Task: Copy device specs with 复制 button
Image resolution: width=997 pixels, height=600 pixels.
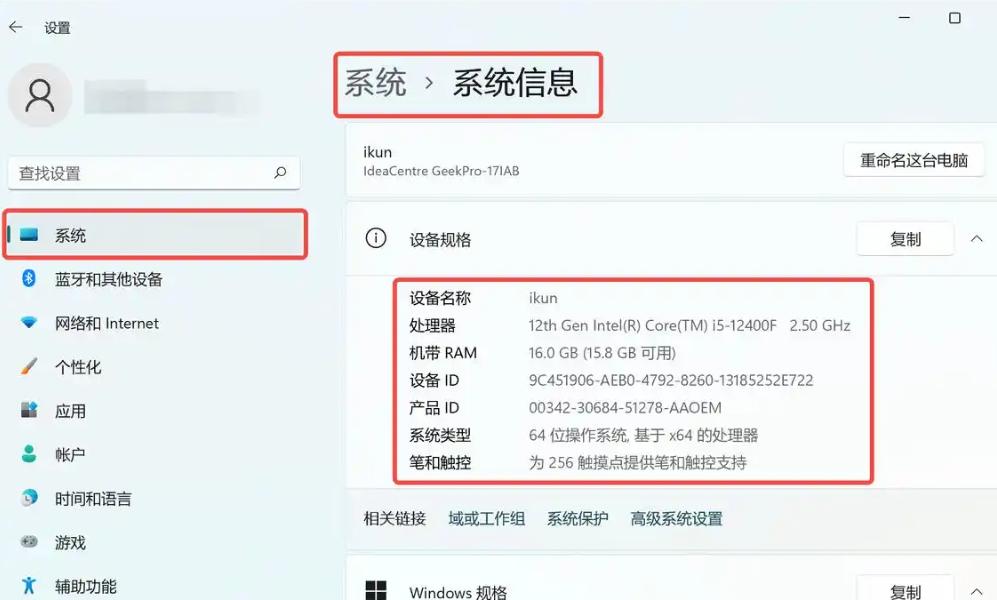Action: click(905, 239)
